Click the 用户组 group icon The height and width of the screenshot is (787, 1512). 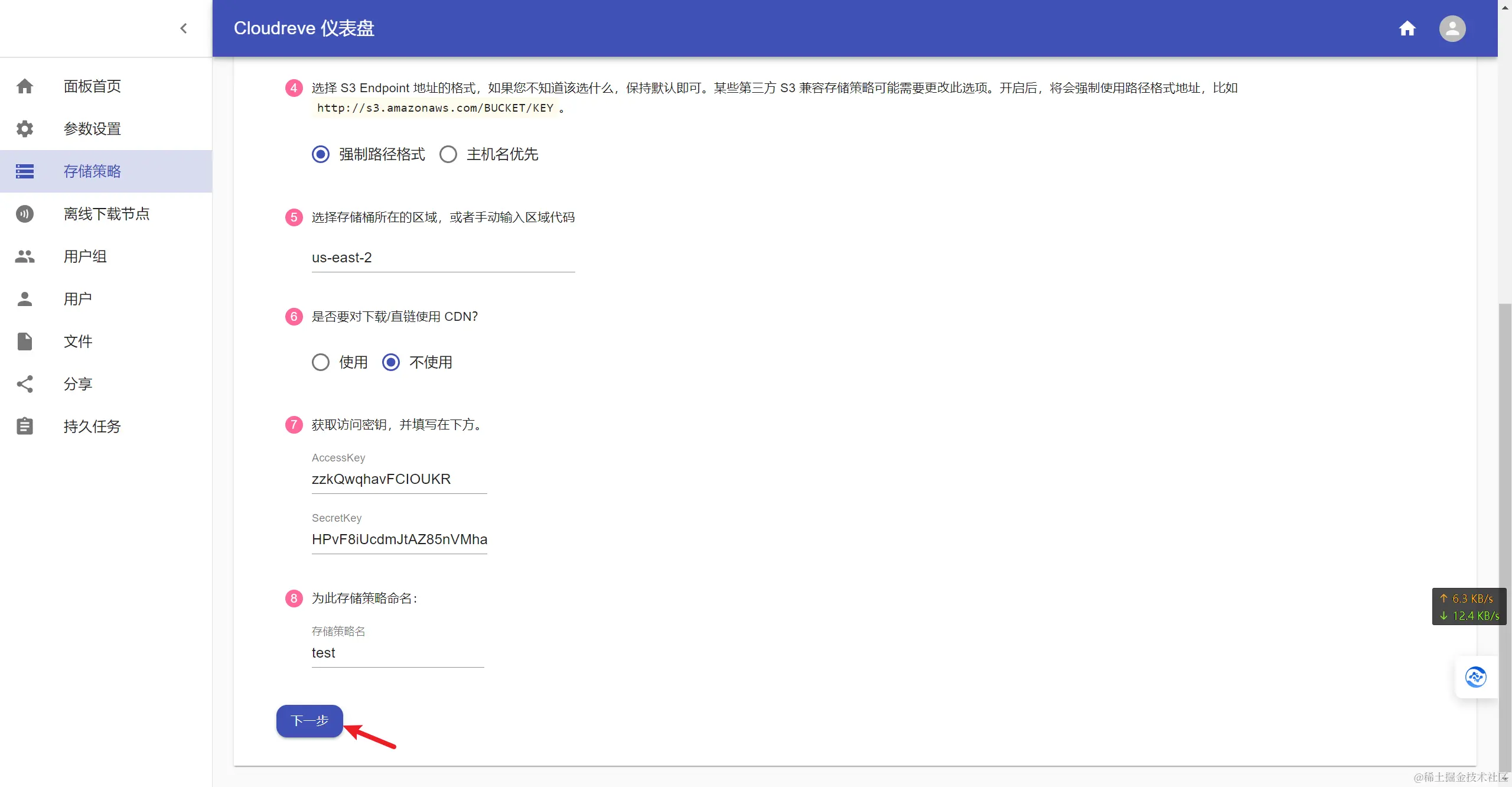pyautogui.click(x=25, y=256)
